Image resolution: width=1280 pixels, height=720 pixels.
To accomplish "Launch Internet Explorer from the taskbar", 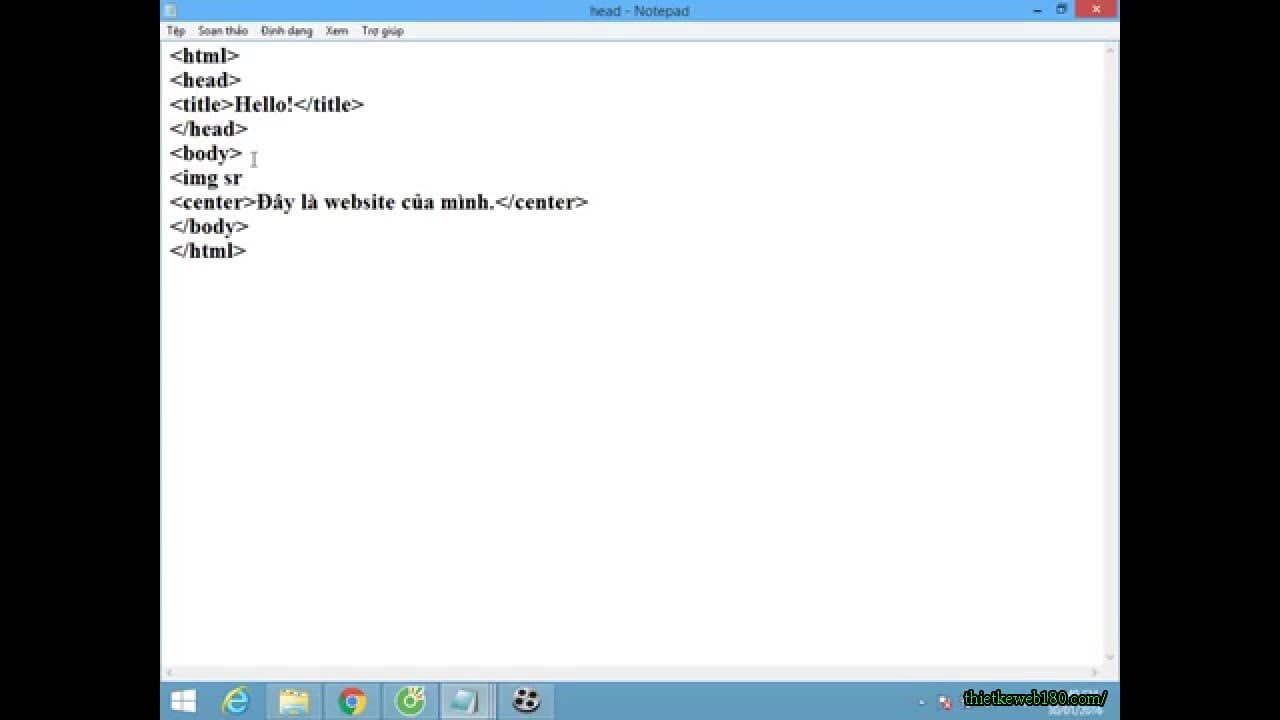I will coord(236,702).
